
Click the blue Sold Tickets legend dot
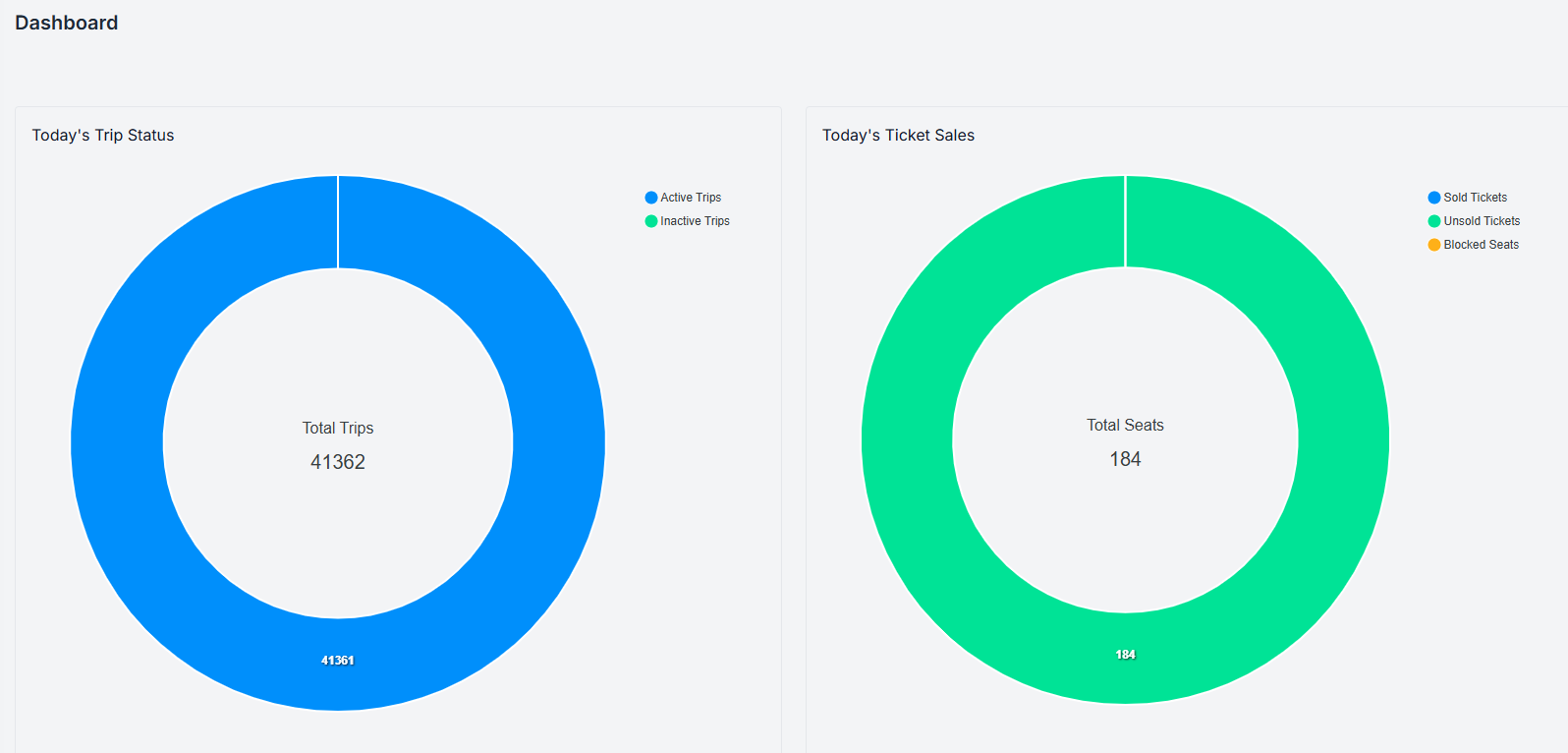[1433, 198]
